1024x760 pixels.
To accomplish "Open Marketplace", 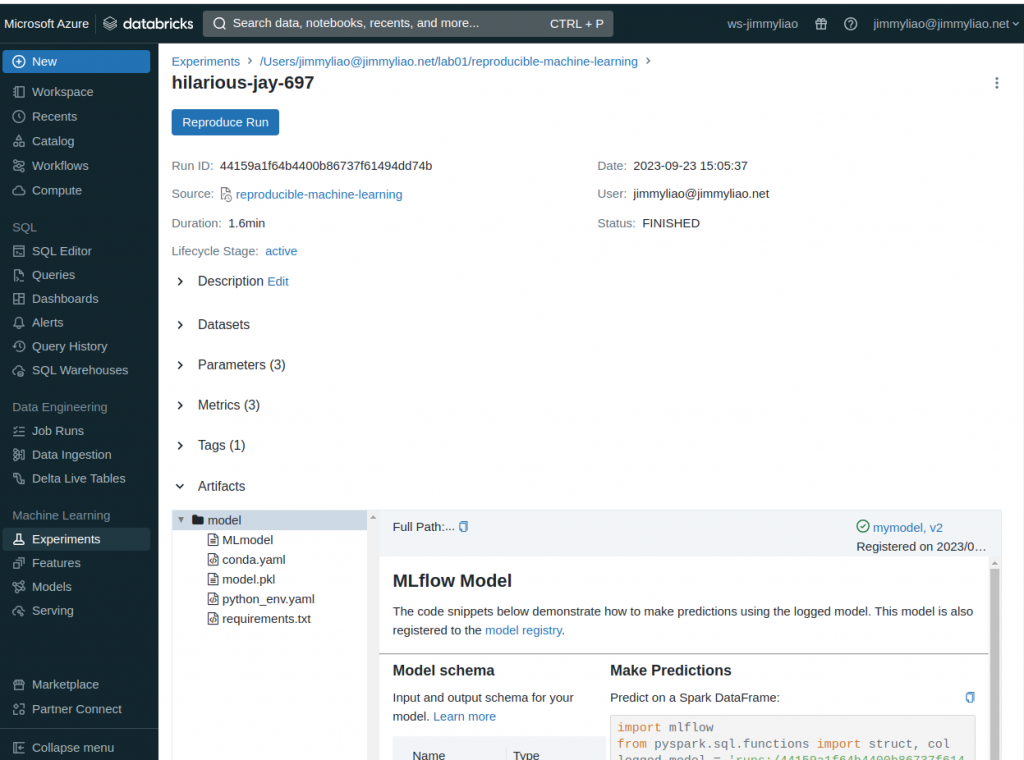I will point(65,685).
